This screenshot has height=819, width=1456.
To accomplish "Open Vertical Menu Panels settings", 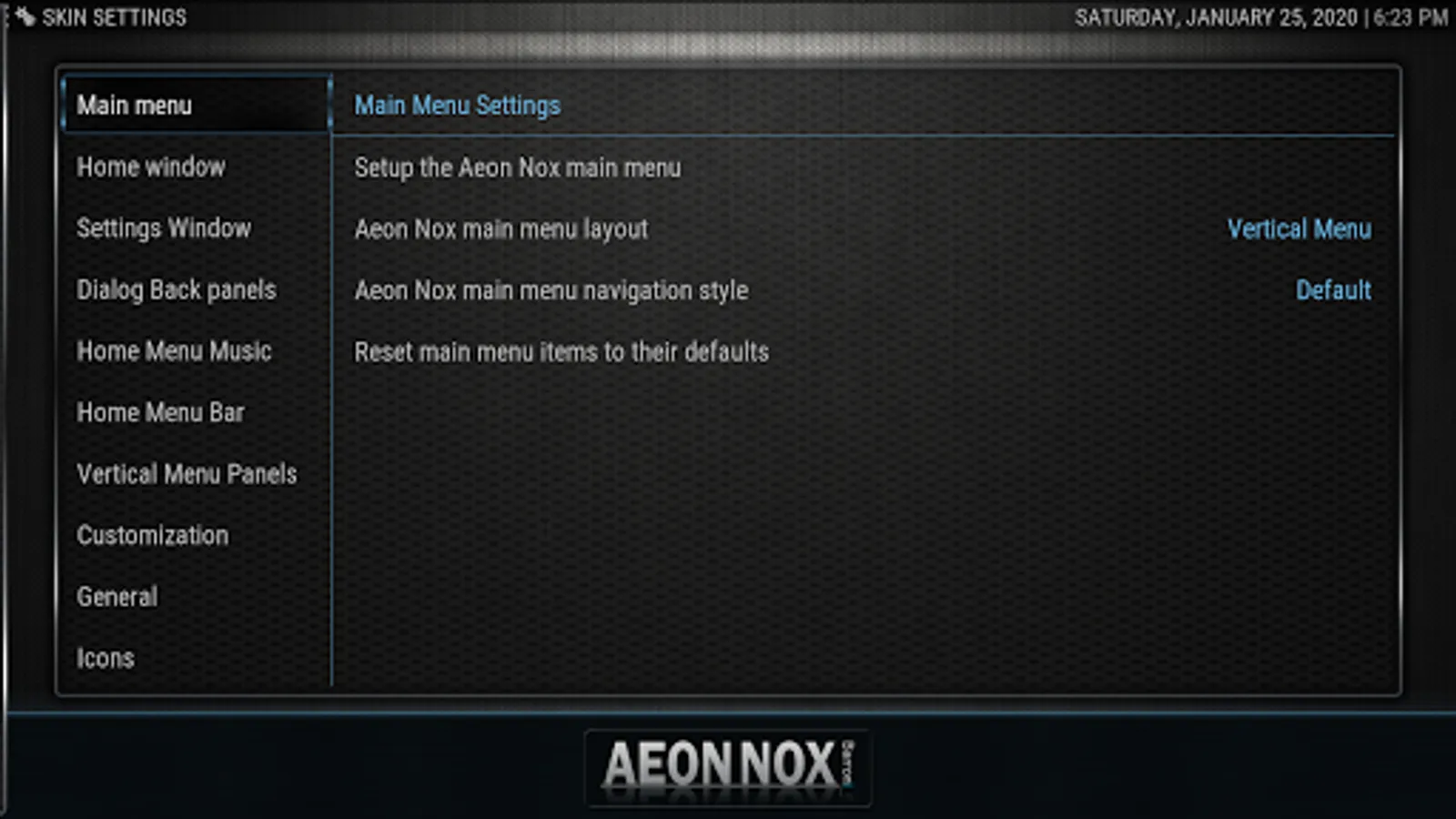I will click(x=196, y=473).
